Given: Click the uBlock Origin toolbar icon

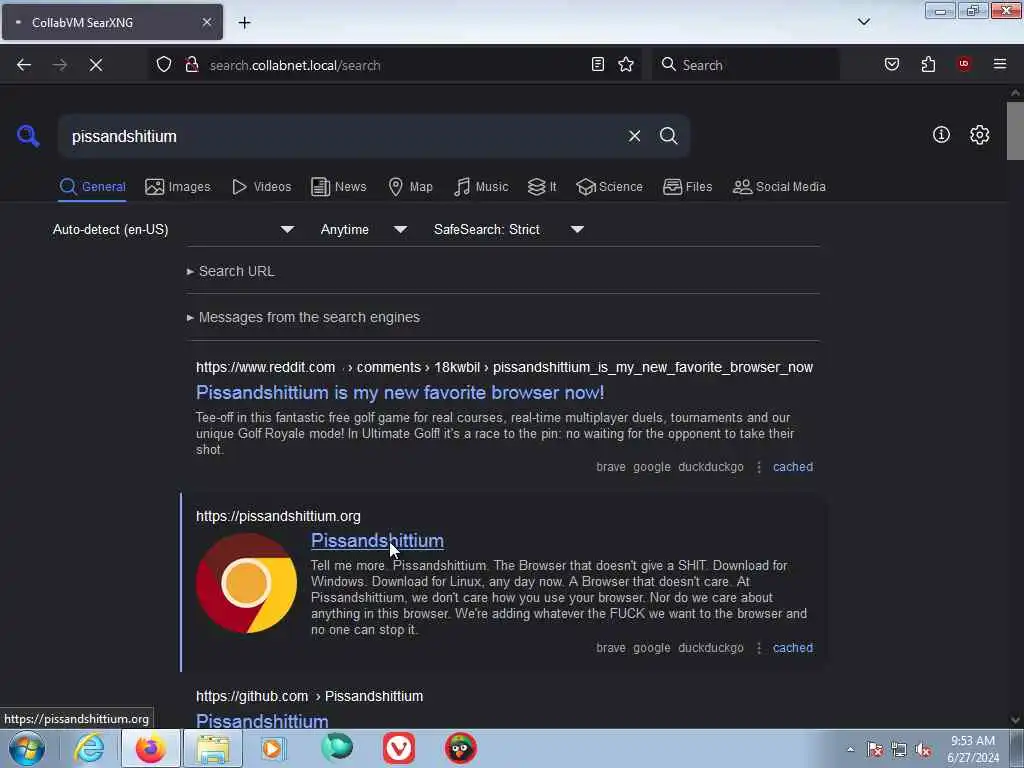Looking at the screenshot, I should click(964, 64).
